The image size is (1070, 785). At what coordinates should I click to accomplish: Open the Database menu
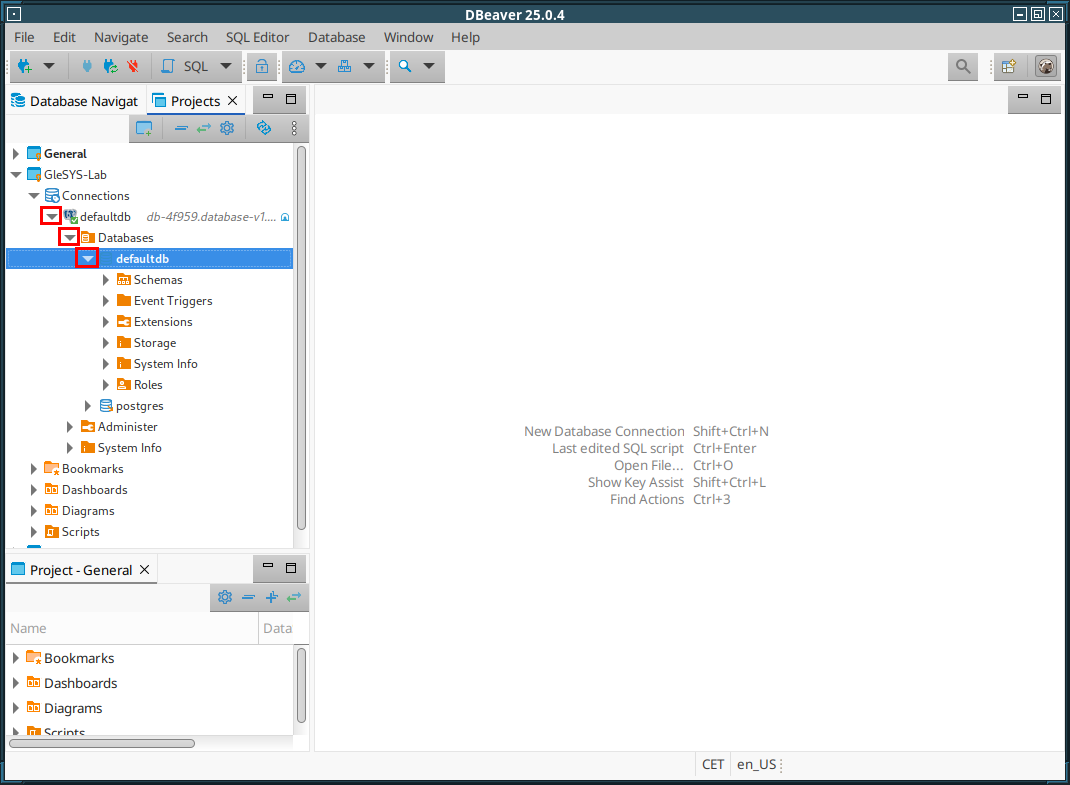336,38
